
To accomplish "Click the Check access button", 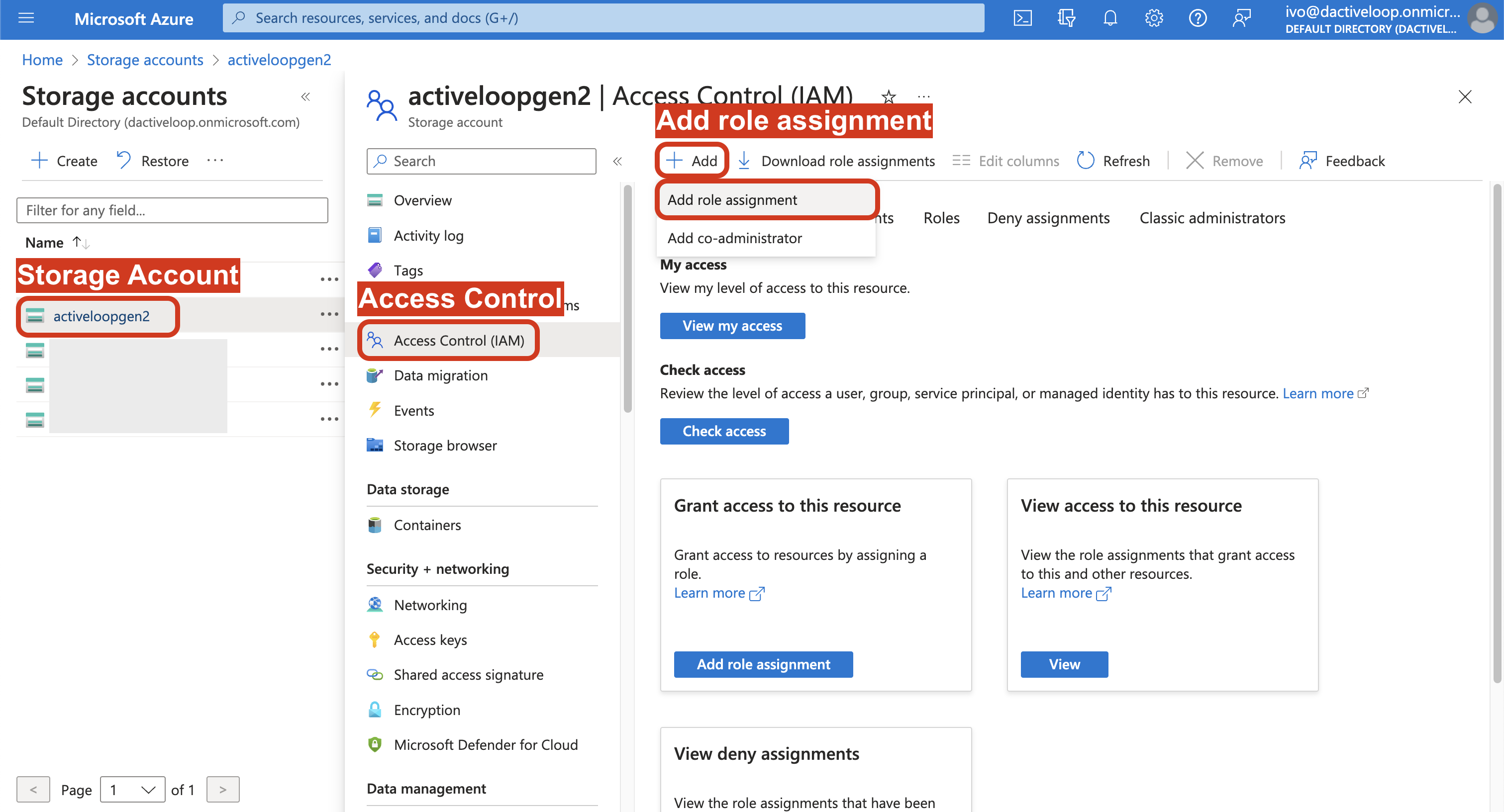I will (x=724, y=431).
